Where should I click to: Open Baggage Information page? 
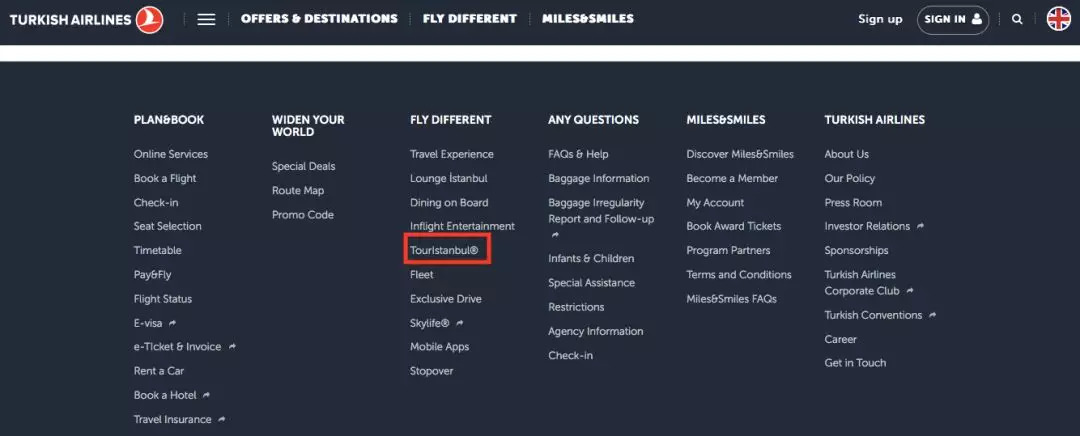point(598,178)
